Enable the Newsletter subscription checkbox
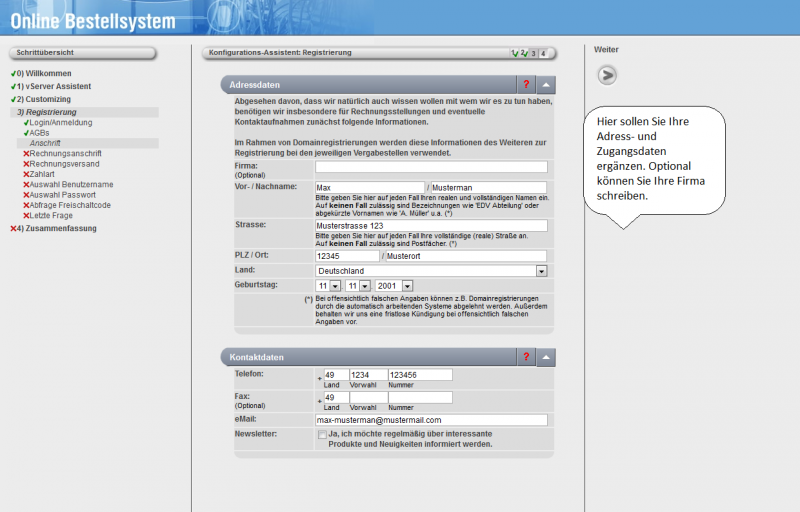Image resolution: width=800 pixels, height=512 pixels. [x=322, y=435]
